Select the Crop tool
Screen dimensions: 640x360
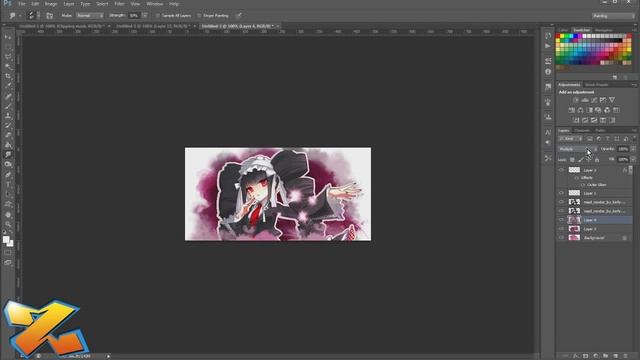(8, 76)
